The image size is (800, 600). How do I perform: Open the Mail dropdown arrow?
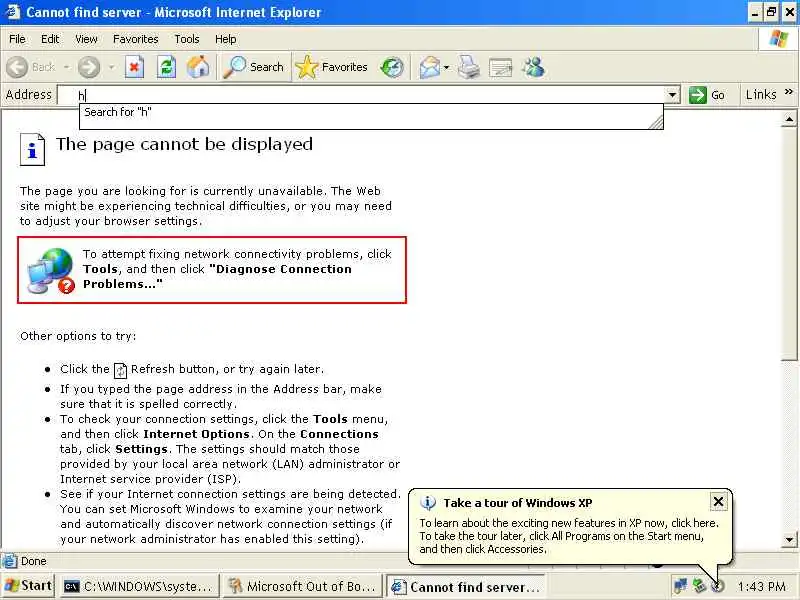(x=446, y=67)
